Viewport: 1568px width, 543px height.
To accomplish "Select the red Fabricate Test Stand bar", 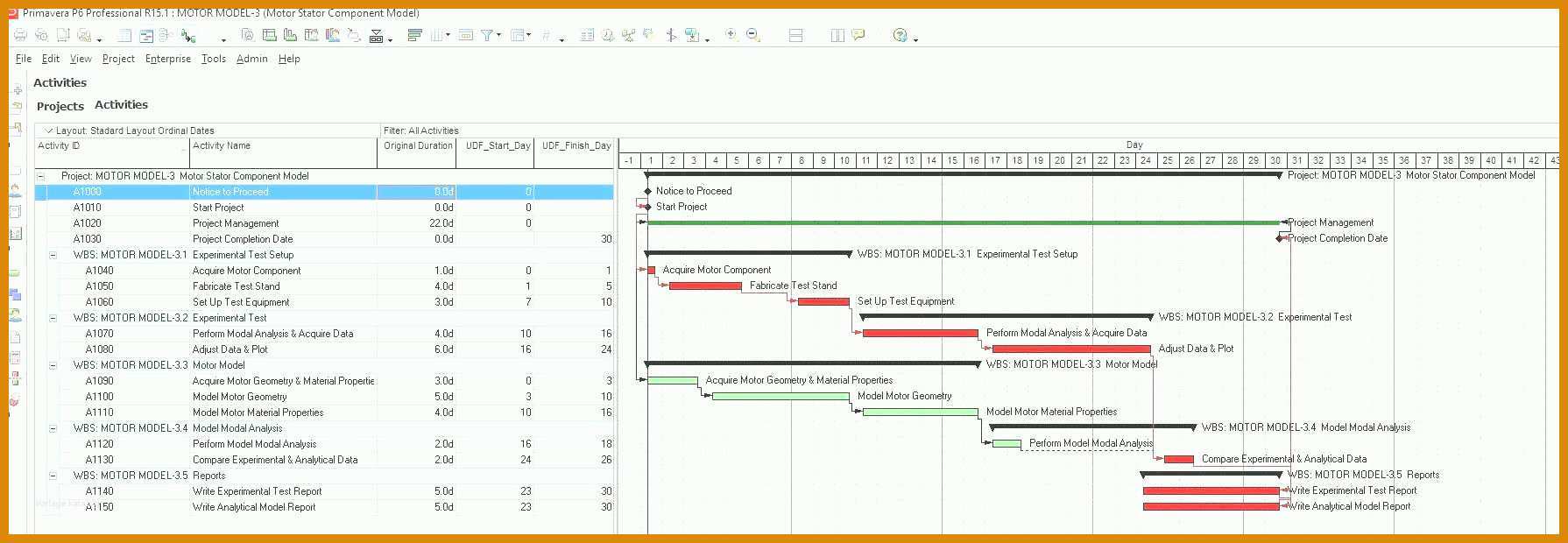I will pyautogui.click(x=705, y=286).
